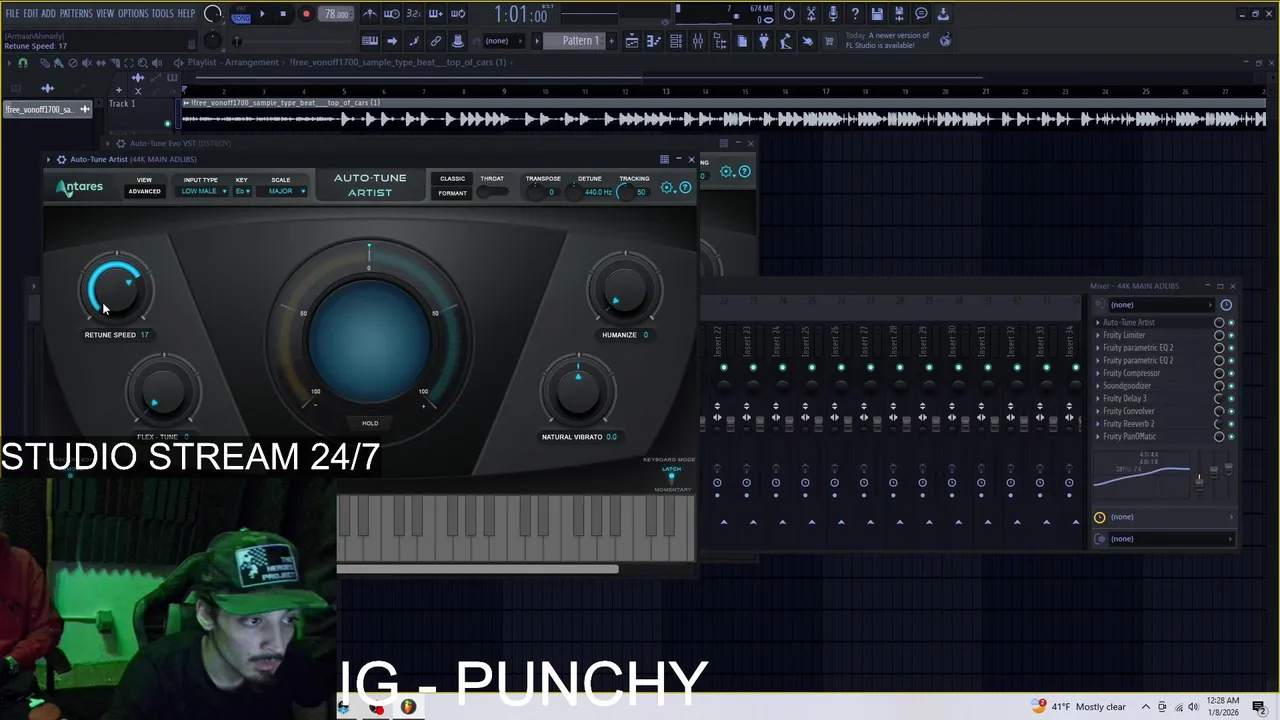Image resolution: width=1280 pixels, height=720 pixels.
Task: Click the HOLD button under pitch display
Action: tap(370, 423)
